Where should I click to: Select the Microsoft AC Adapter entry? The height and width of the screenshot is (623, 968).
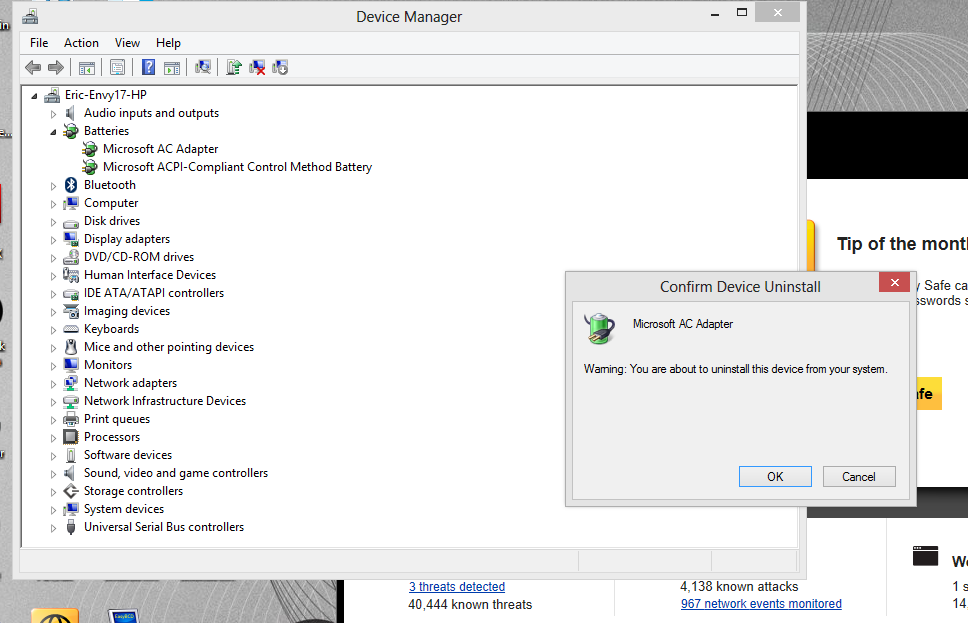tap(161, 149)
